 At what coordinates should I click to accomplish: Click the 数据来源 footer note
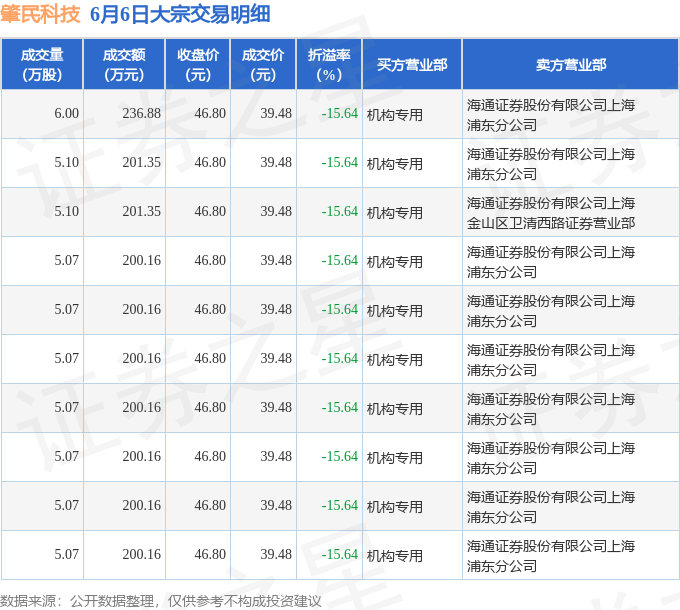point(160,601)
